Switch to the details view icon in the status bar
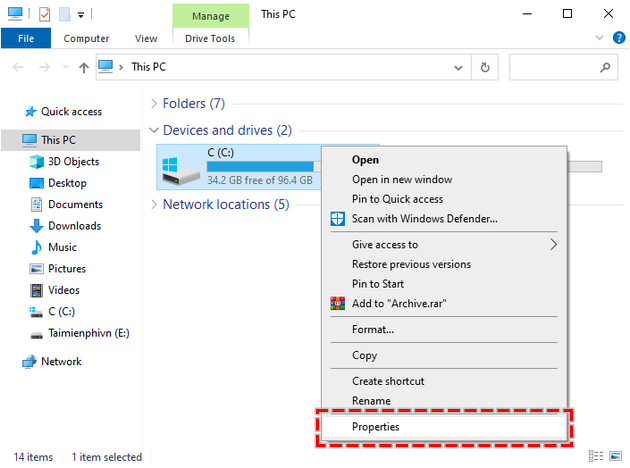 pos(596,456)
